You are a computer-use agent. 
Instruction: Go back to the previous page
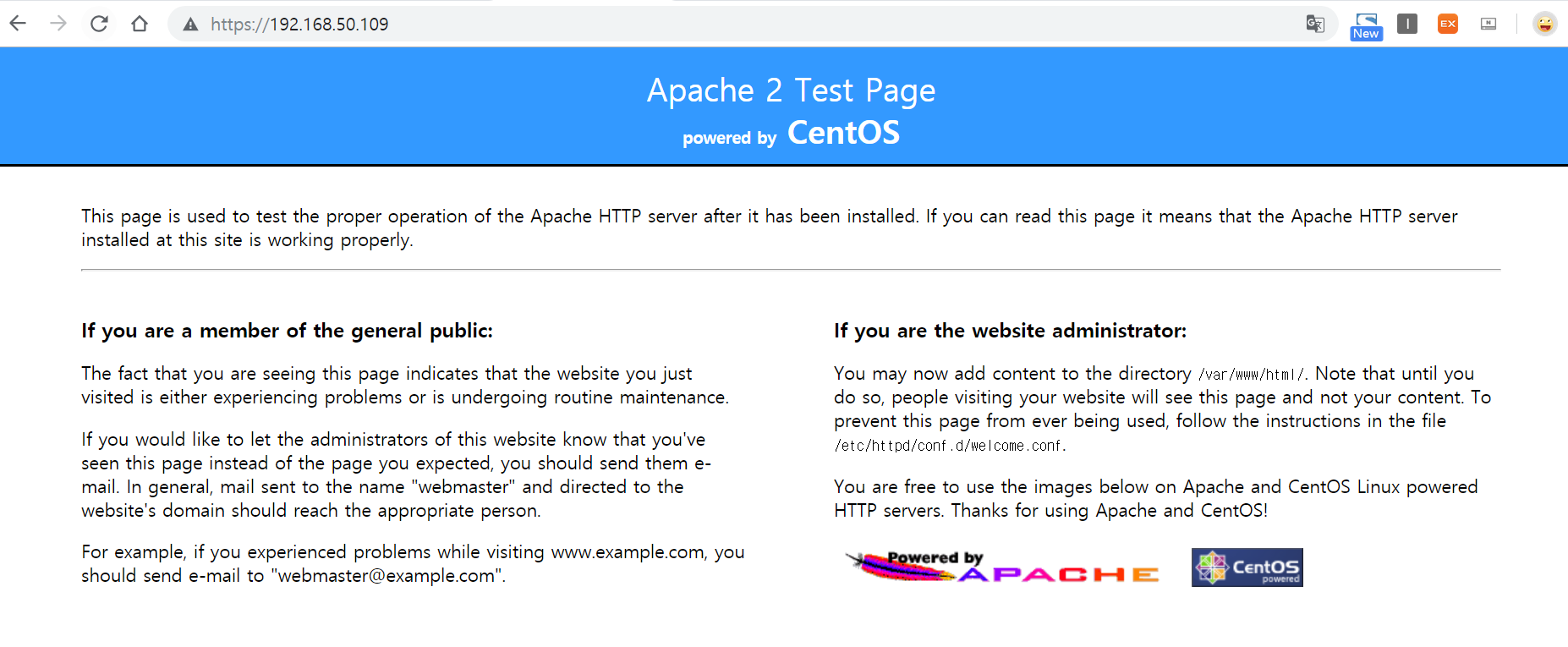pos(18,24)
